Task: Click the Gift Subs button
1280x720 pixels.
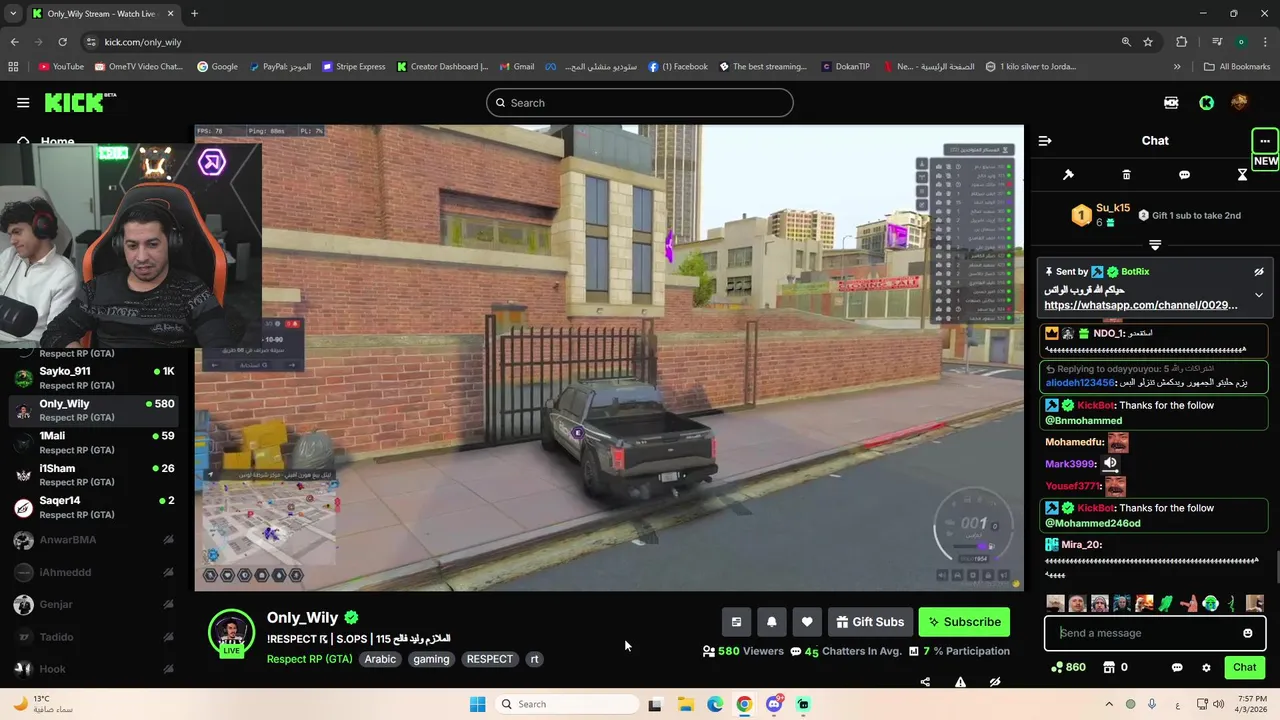Action: click(x=869, y=622)
